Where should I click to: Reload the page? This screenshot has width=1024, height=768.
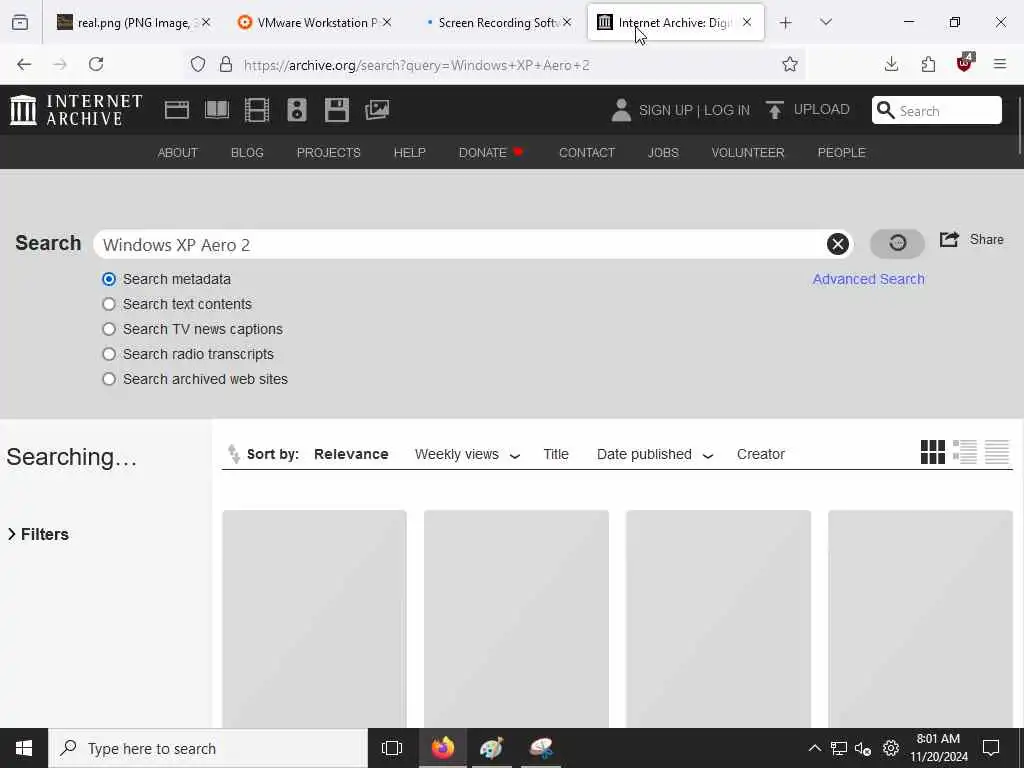tap(96, 64)
